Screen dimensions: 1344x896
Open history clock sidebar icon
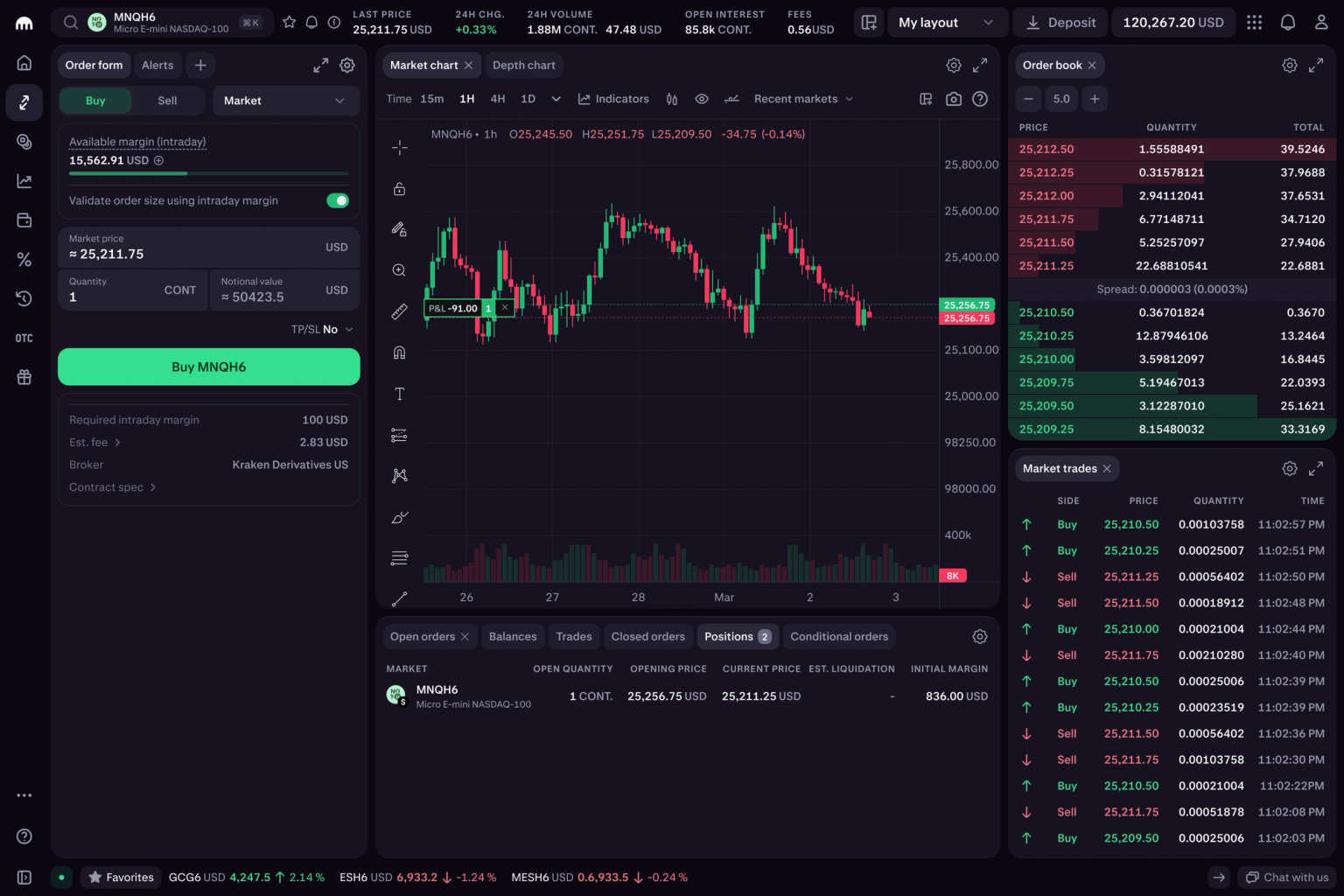tap(24, 298)
